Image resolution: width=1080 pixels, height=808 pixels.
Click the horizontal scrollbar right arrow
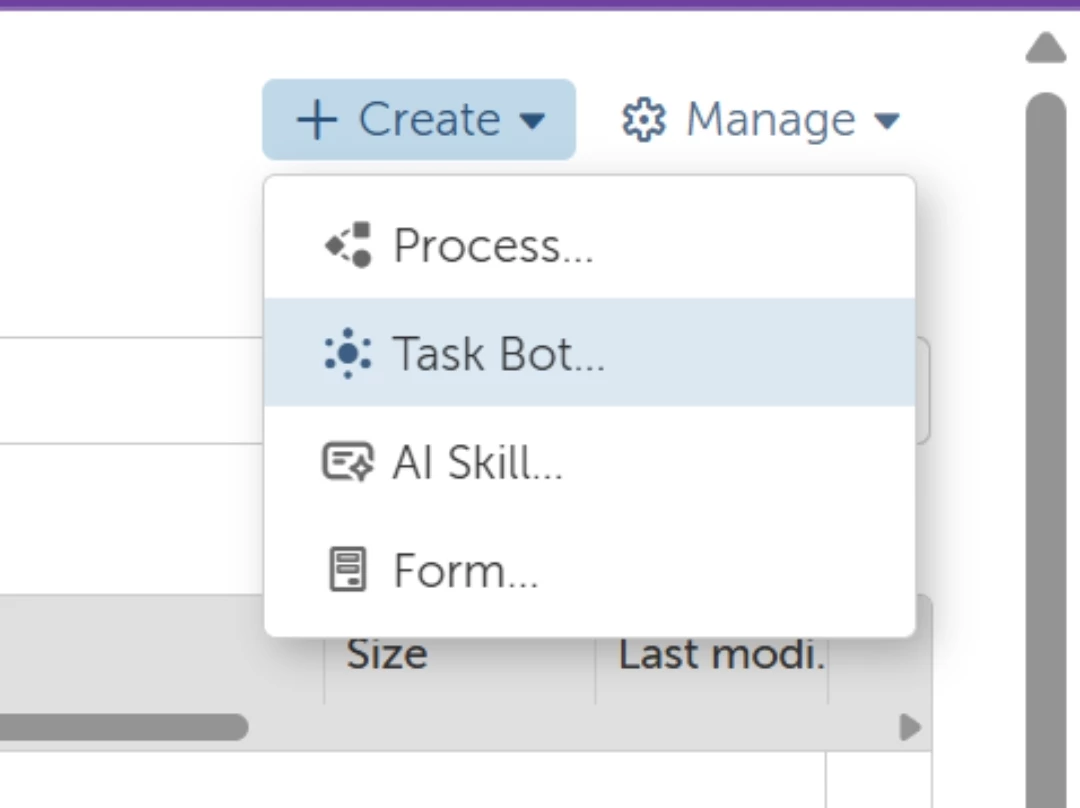910,727
